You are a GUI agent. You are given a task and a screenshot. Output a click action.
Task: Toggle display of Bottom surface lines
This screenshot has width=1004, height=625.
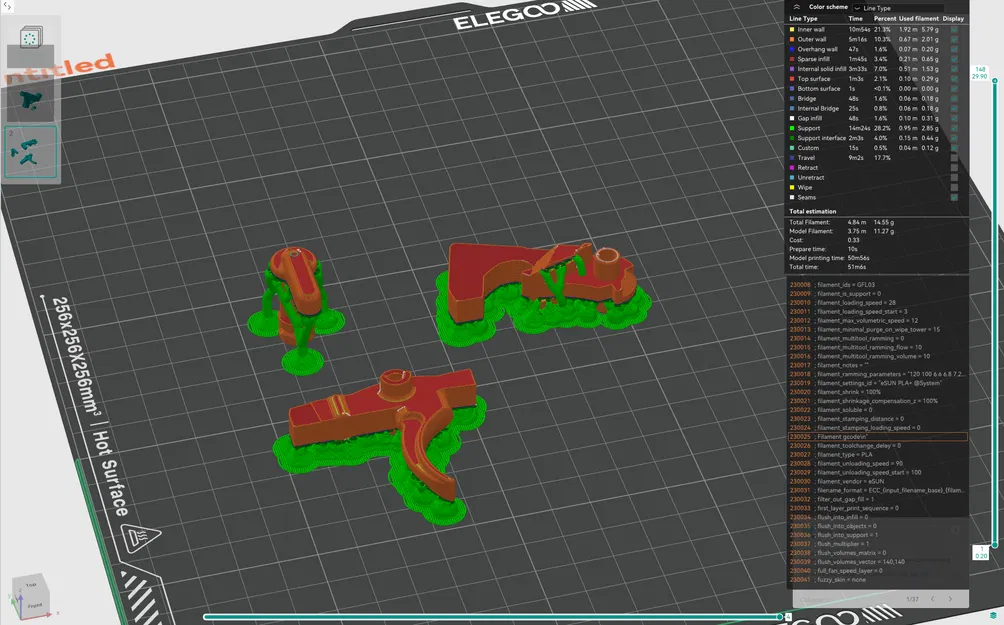[x=954, y=89]
